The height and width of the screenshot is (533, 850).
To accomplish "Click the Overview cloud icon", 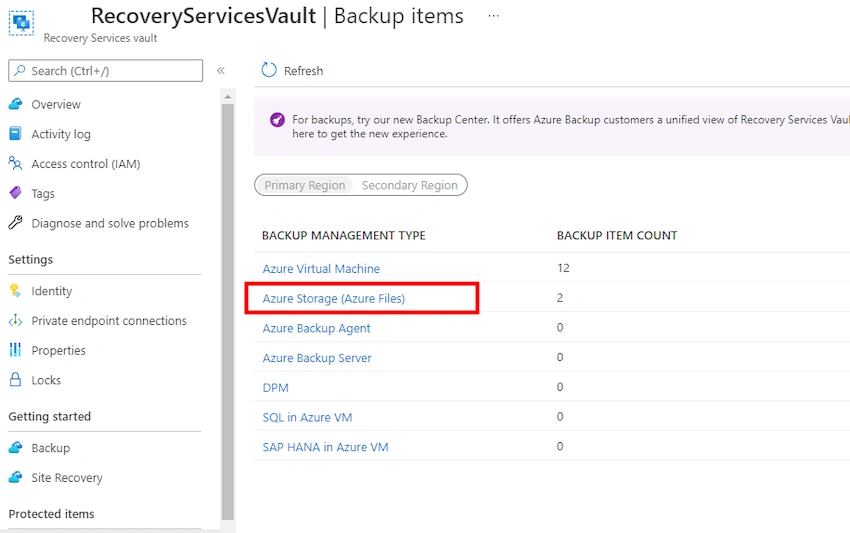I will coord(16,104).
